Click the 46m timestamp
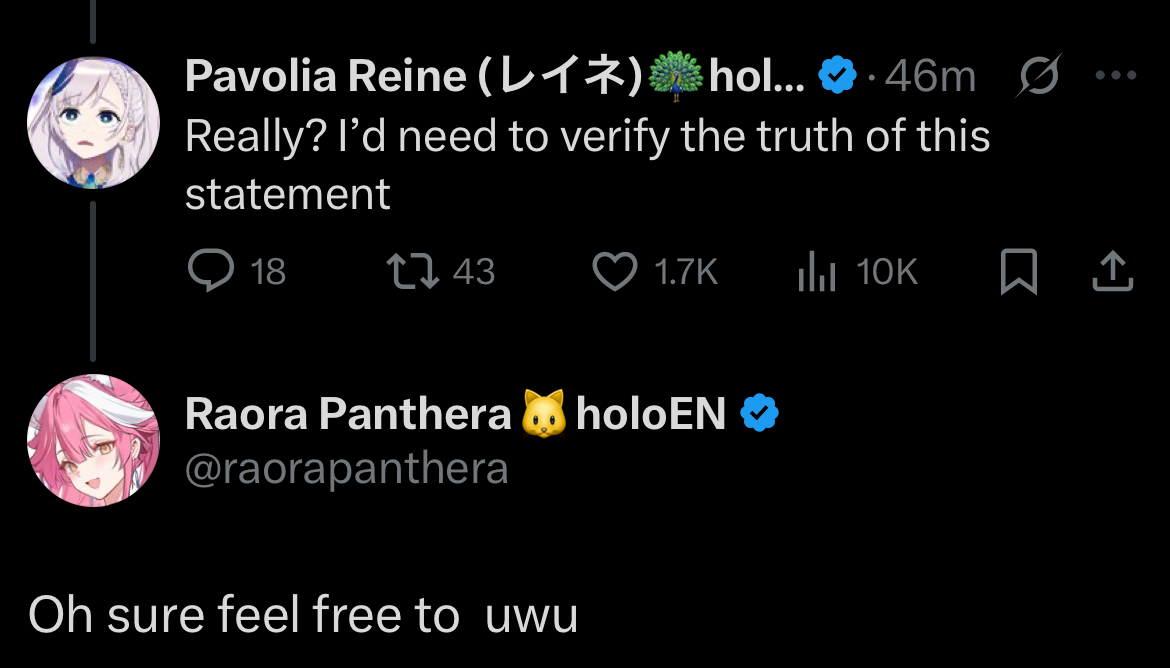1170x668 pixels. point(930,76)
